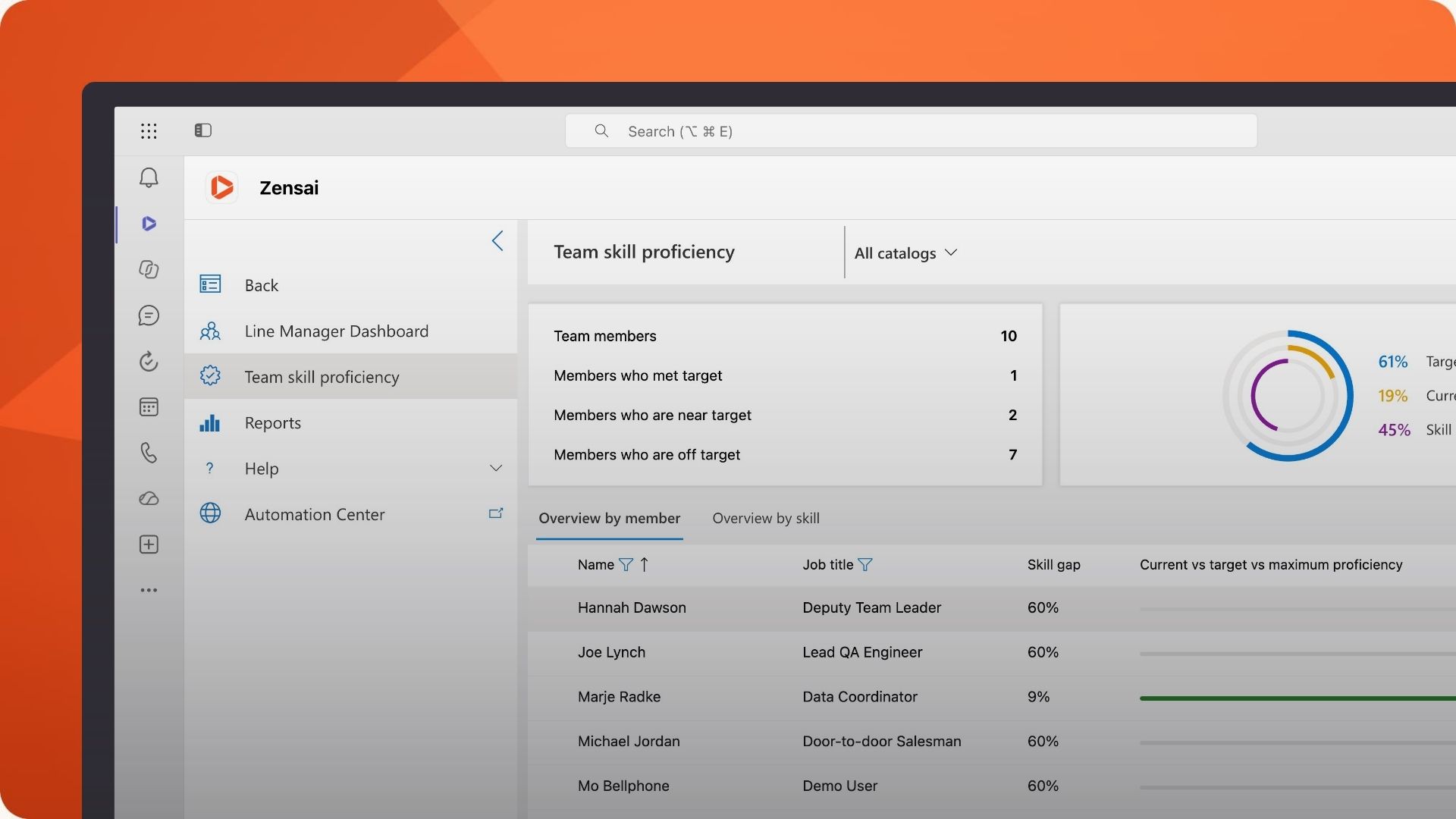
Task: Open the Calls phone icon
Action: [x=149, y=453]
